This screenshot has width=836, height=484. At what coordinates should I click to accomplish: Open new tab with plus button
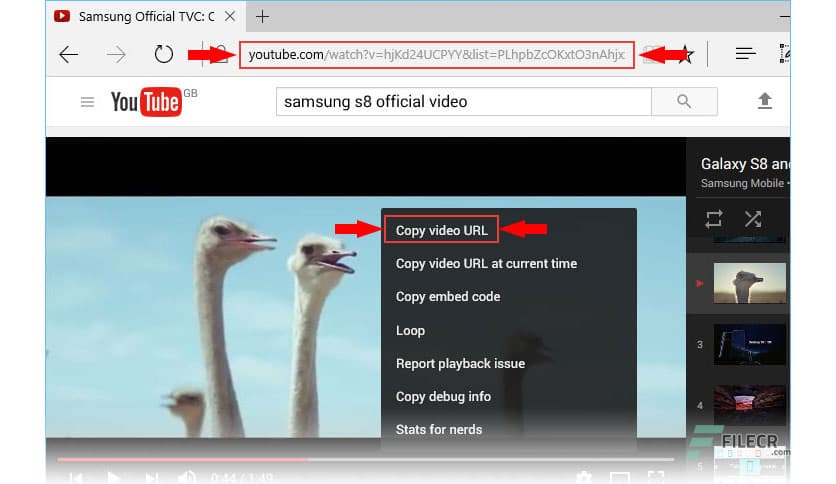(262, 17)
